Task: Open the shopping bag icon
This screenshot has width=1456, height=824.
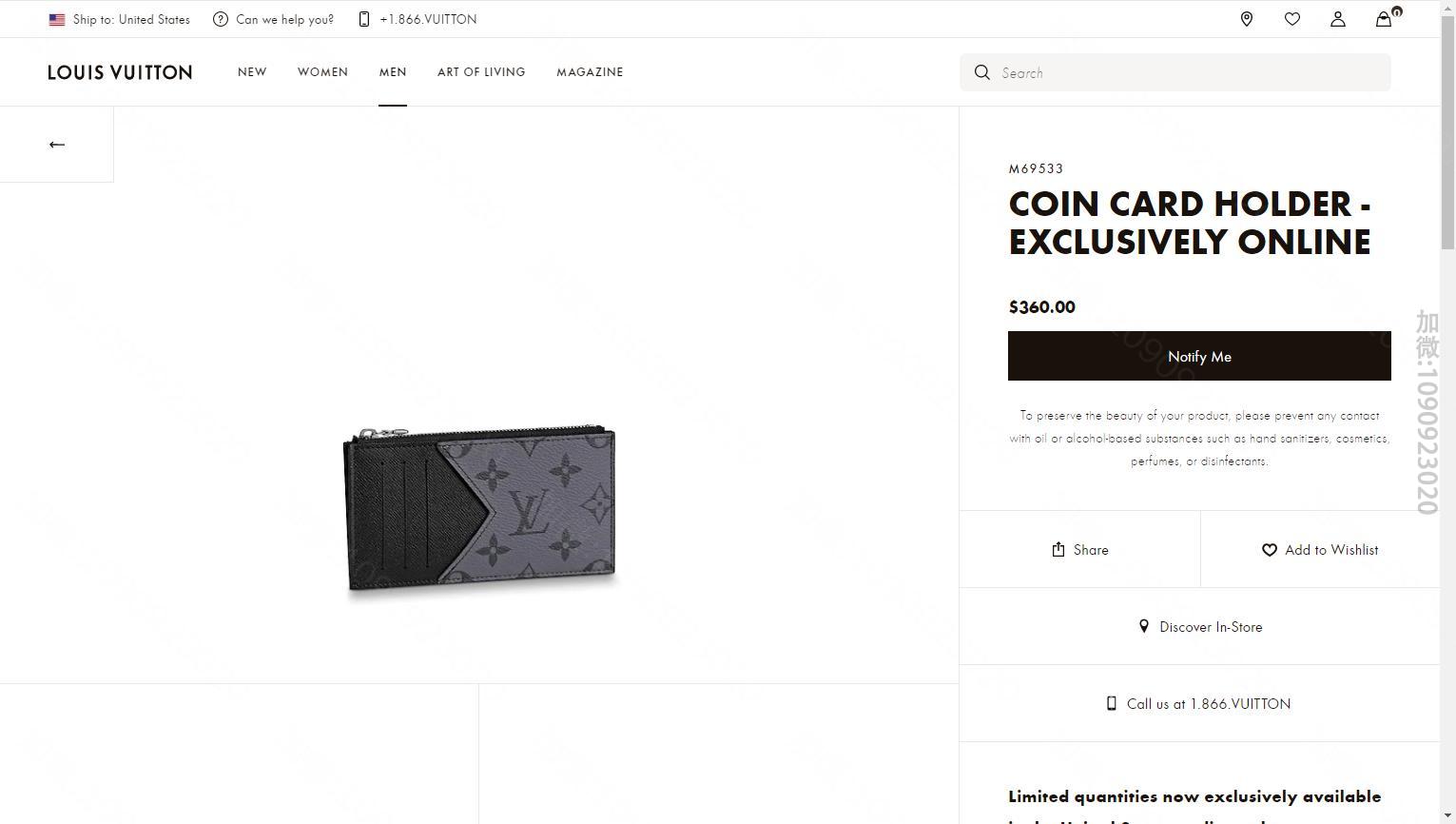Action: (1385, 19)
